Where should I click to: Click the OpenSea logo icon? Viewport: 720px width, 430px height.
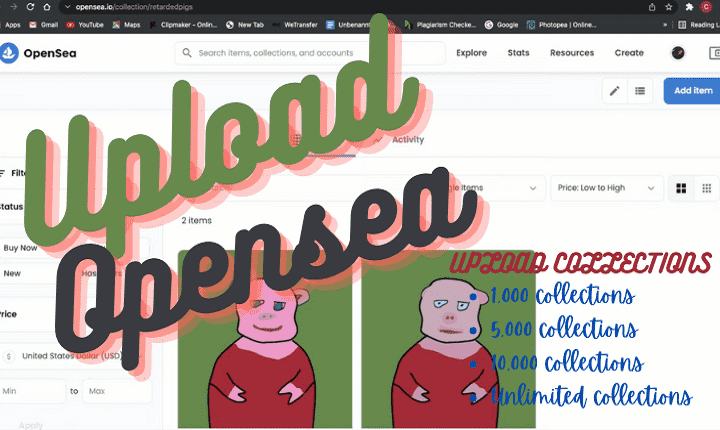(8, 53)
